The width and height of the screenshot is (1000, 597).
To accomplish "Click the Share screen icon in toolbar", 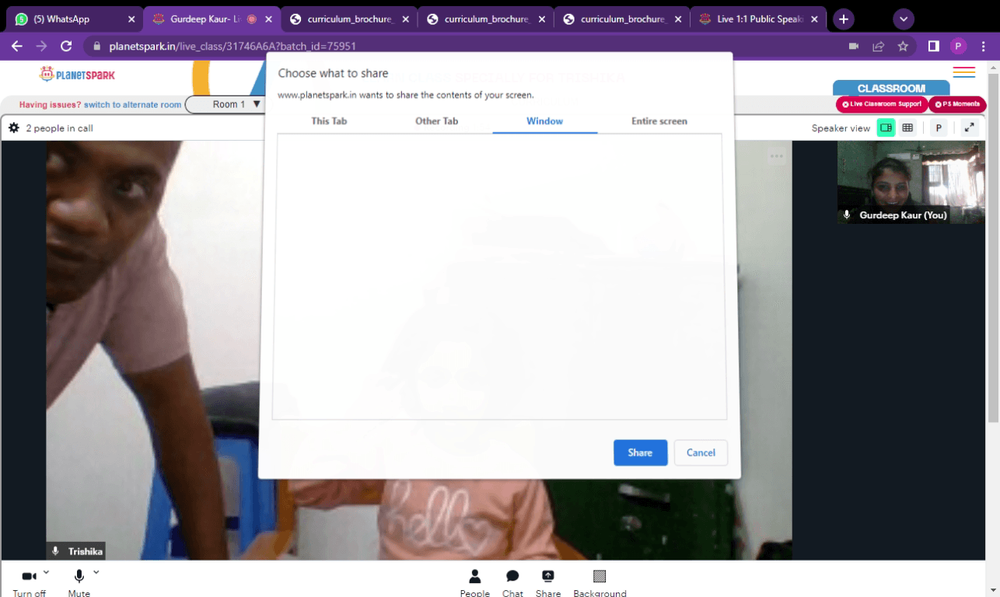I will pos(548,583).
